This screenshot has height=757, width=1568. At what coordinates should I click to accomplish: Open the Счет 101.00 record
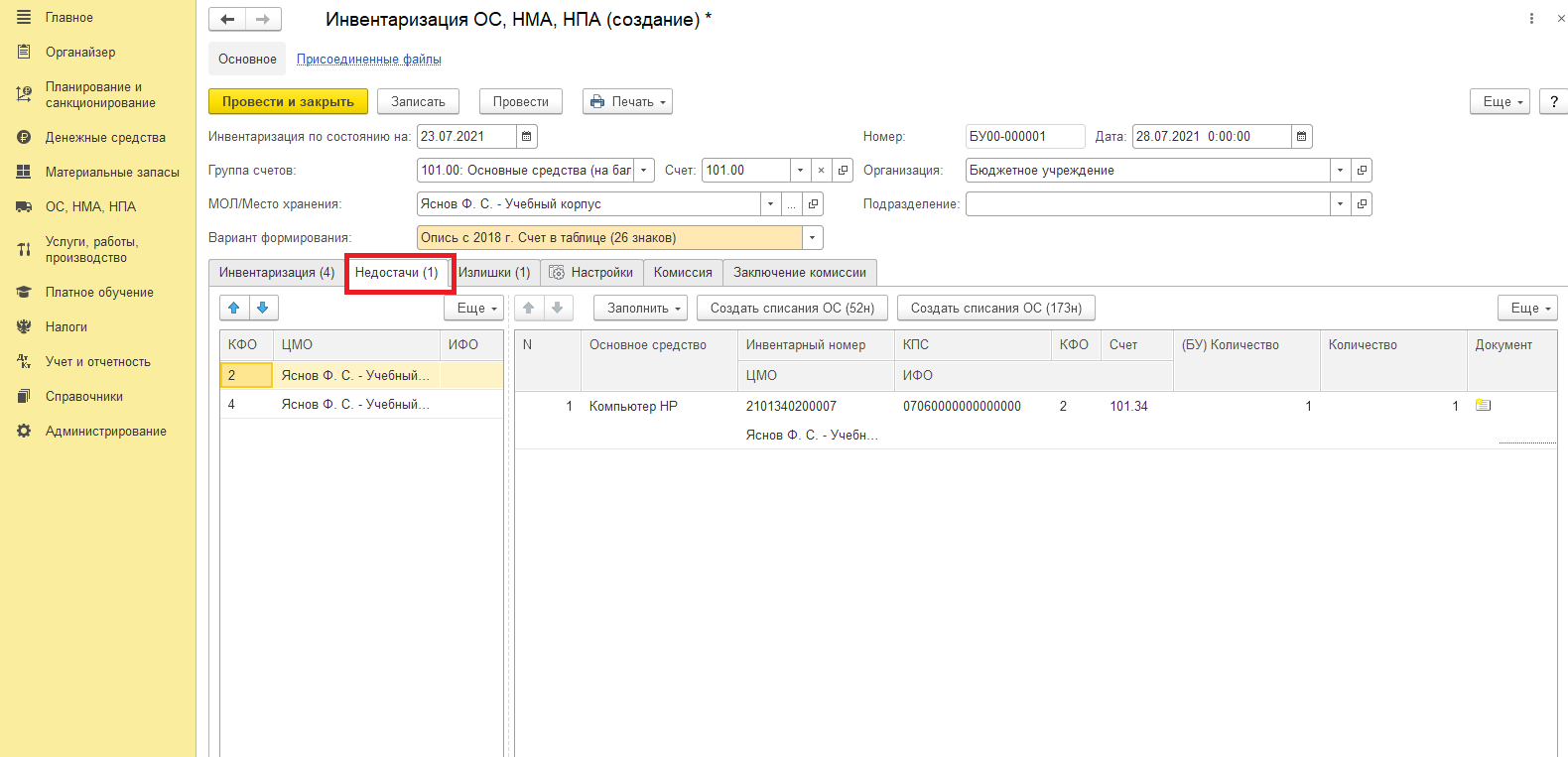point(843,171)
